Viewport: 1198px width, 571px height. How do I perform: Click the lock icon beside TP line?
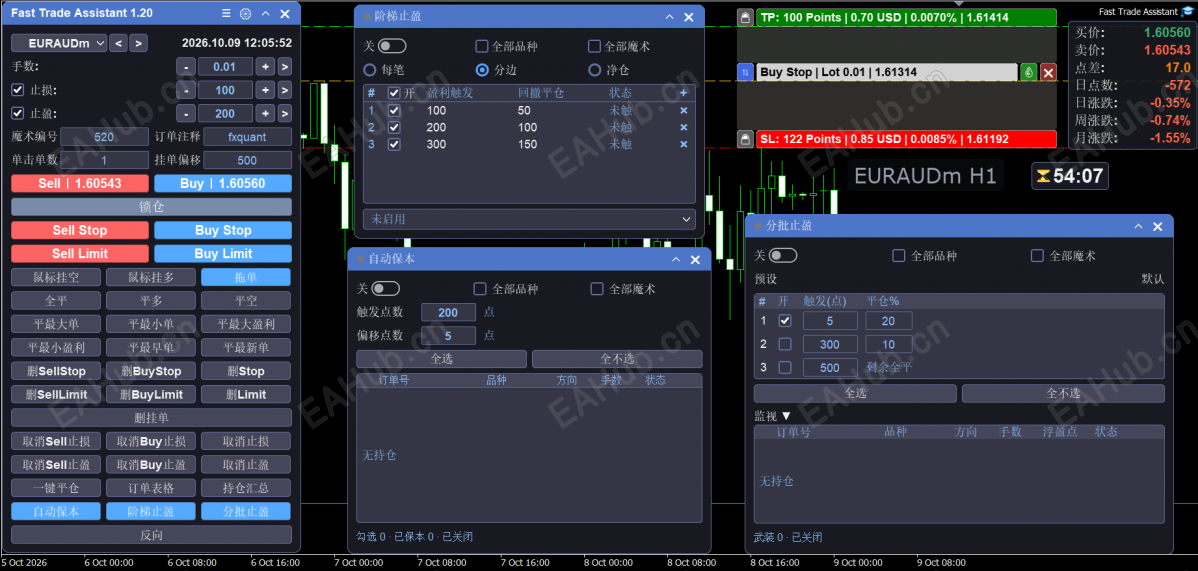coord(746,18)
